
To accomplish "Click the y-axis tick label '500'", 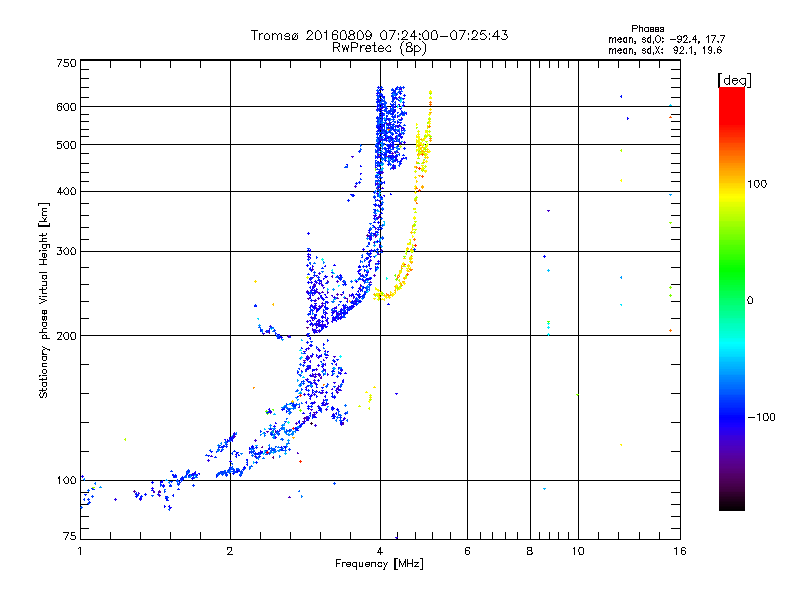I will [x=66, y=145].
